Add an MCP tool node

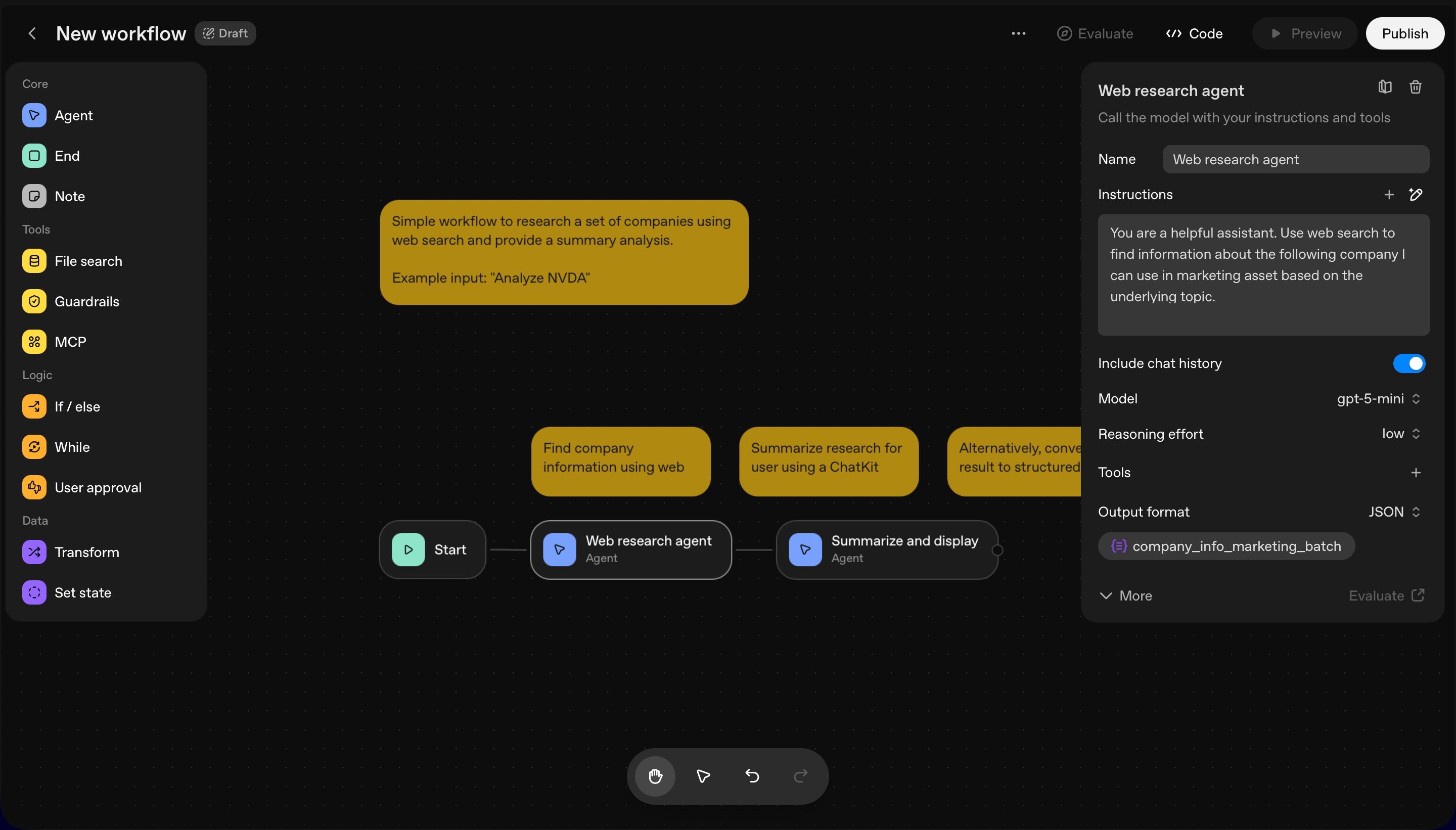pyautogui.click(x=70, y=342)
